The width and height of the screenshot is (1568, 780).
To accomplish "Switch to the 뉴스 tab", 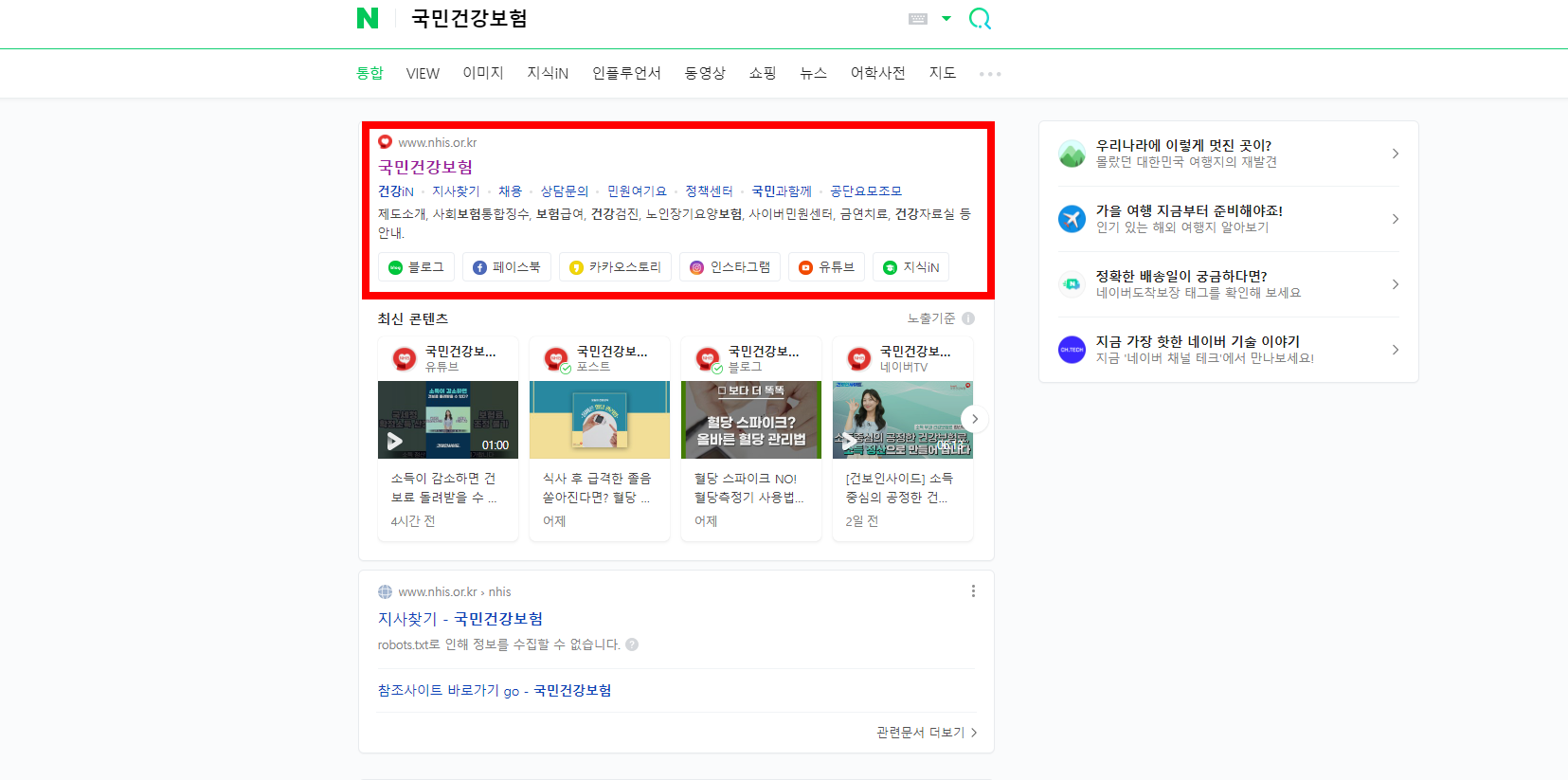I will click(813, 73).
